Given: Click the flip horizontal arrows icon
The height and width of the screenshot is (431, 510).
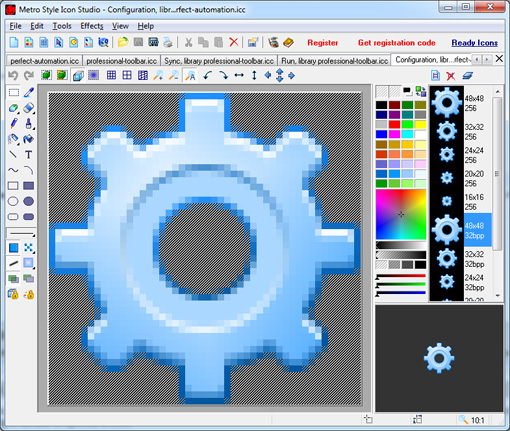Looking at the screenshot, I should 239,75.
